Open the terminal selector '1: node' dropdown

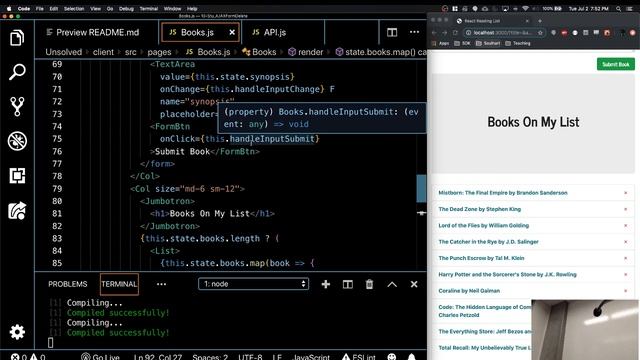(x=253, y=284)
